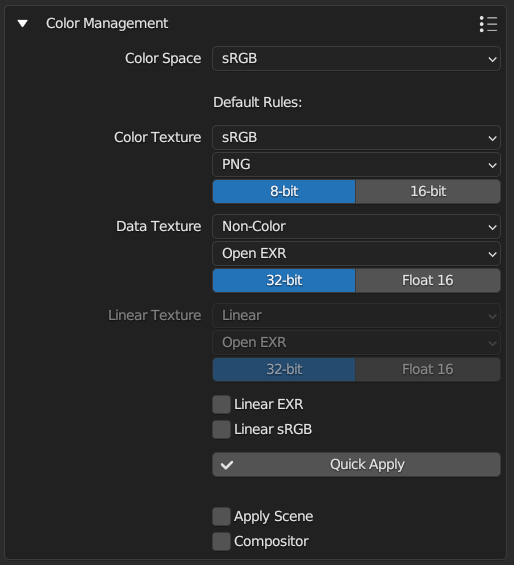The width and height of the screenshot is (514, 565).
Task: Enable the Linear EXR checkbox
Action: click(x=221, y=404)
